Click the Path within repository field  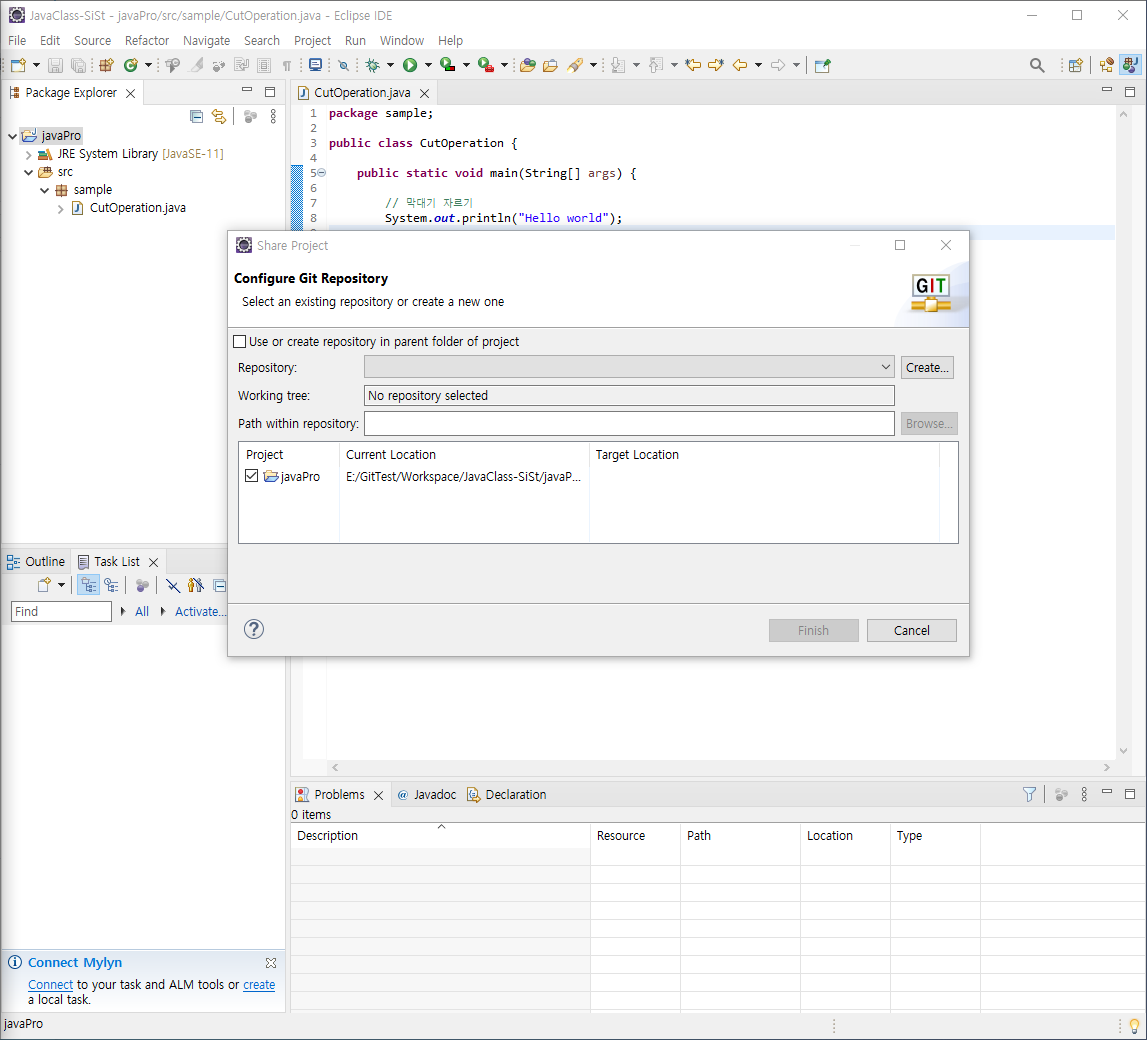pos(629,423)
